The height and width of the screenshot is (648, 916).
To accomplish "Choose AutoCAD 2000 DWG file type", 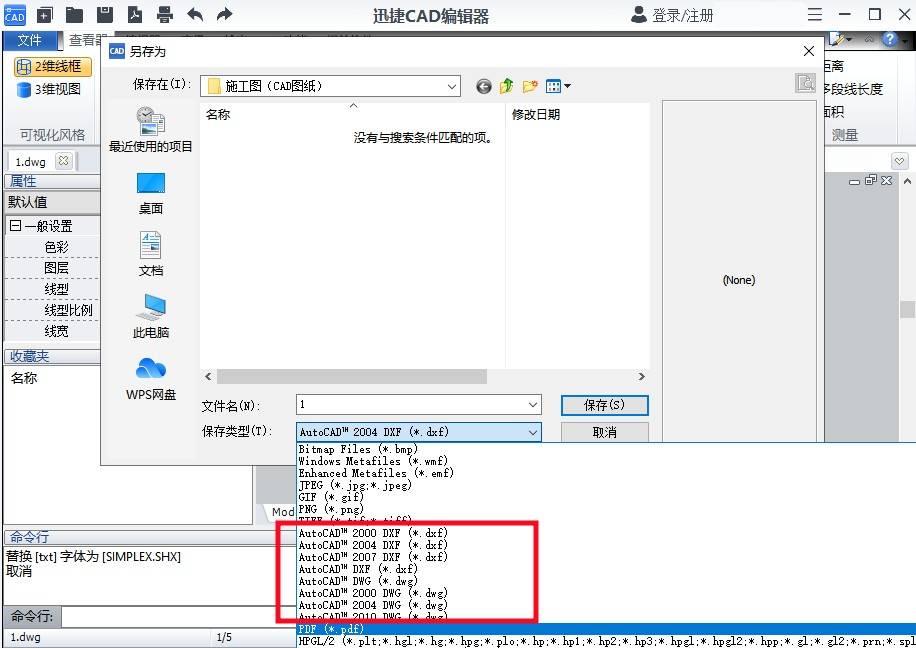I will 373,593.
